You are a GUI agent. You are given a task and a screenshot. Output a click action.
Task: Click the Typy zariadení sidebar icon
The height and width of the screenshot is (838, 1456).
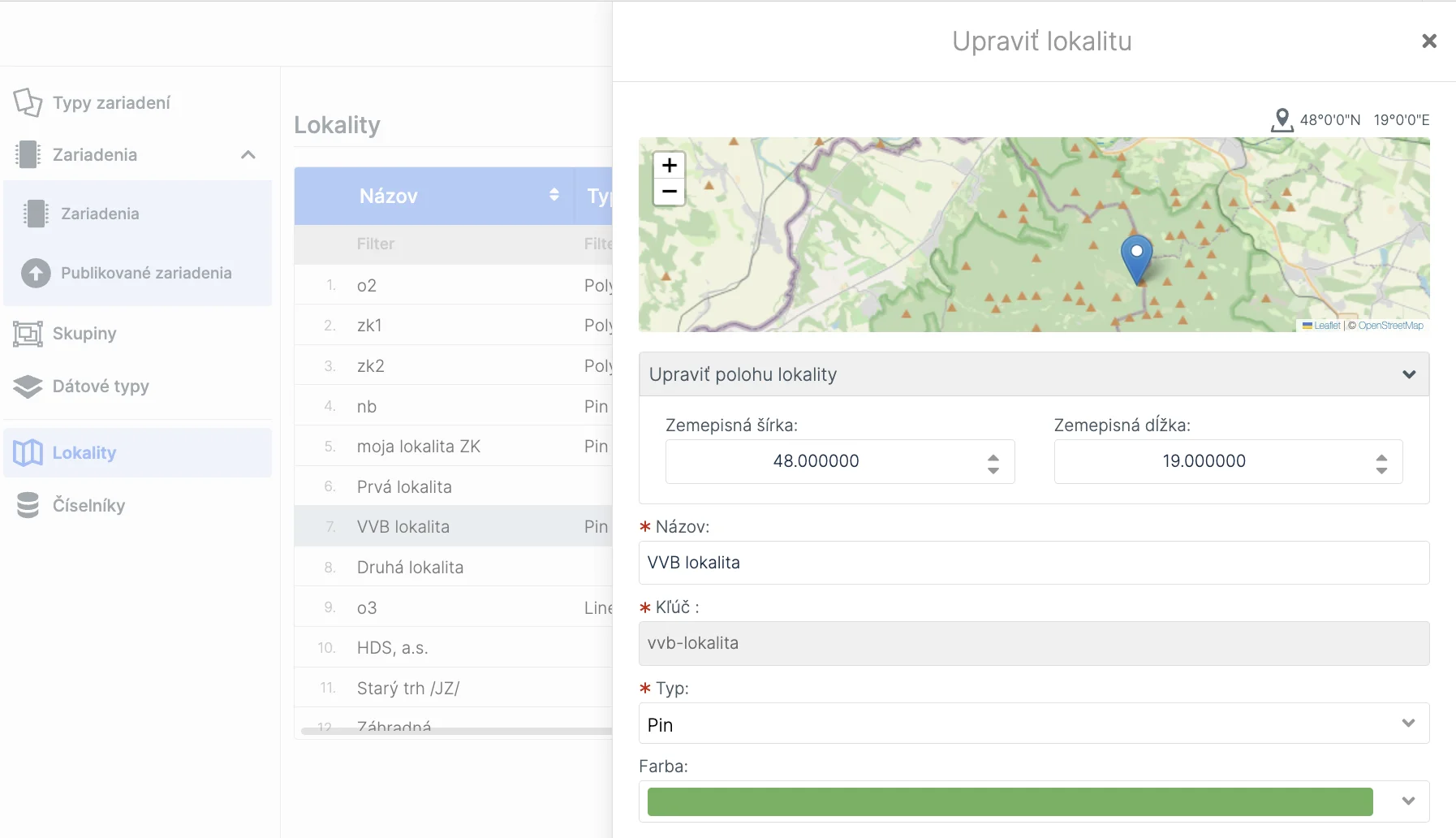tap(28, 102)
